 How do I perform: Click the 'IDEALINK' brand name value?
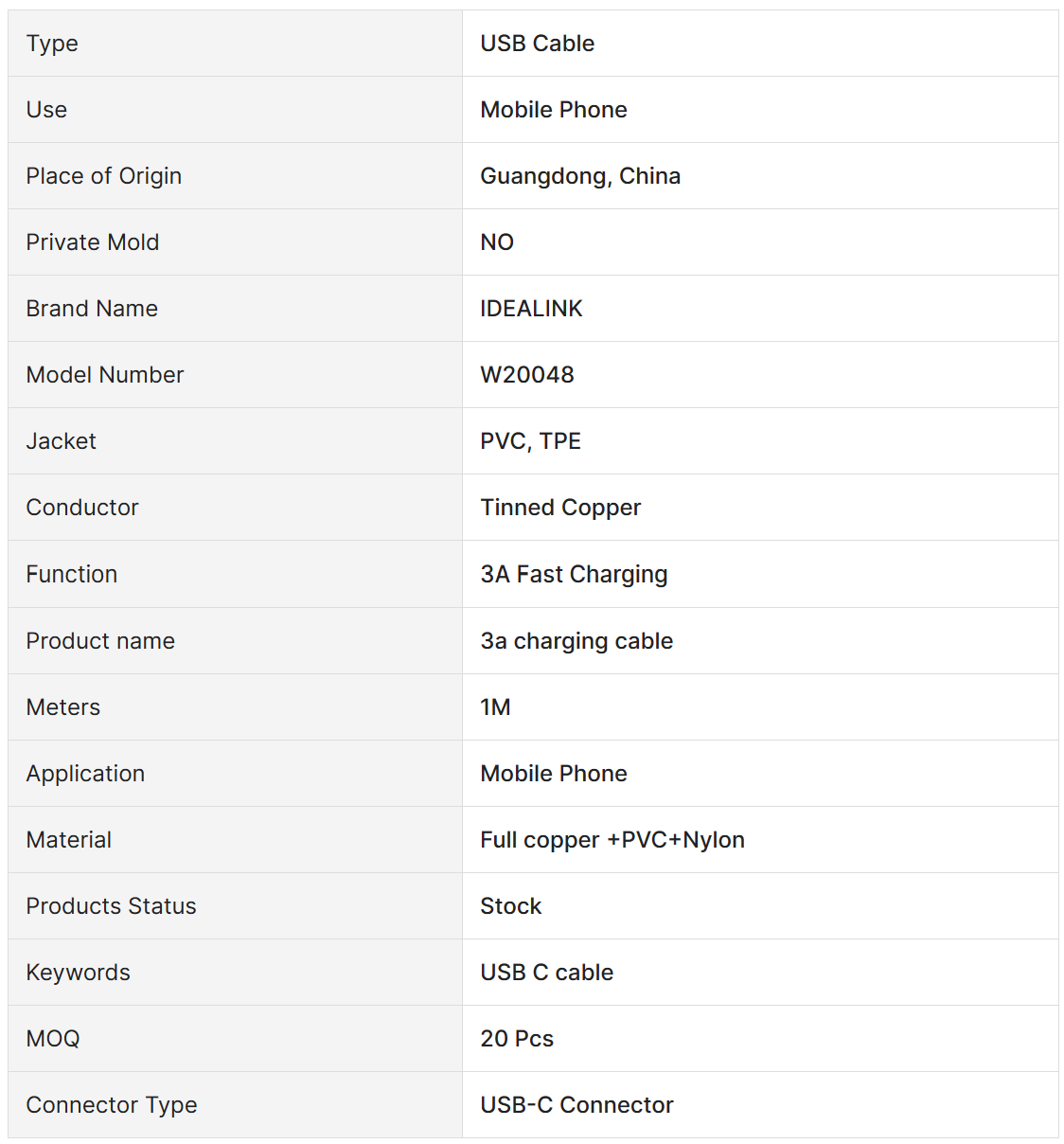point(531,309)
